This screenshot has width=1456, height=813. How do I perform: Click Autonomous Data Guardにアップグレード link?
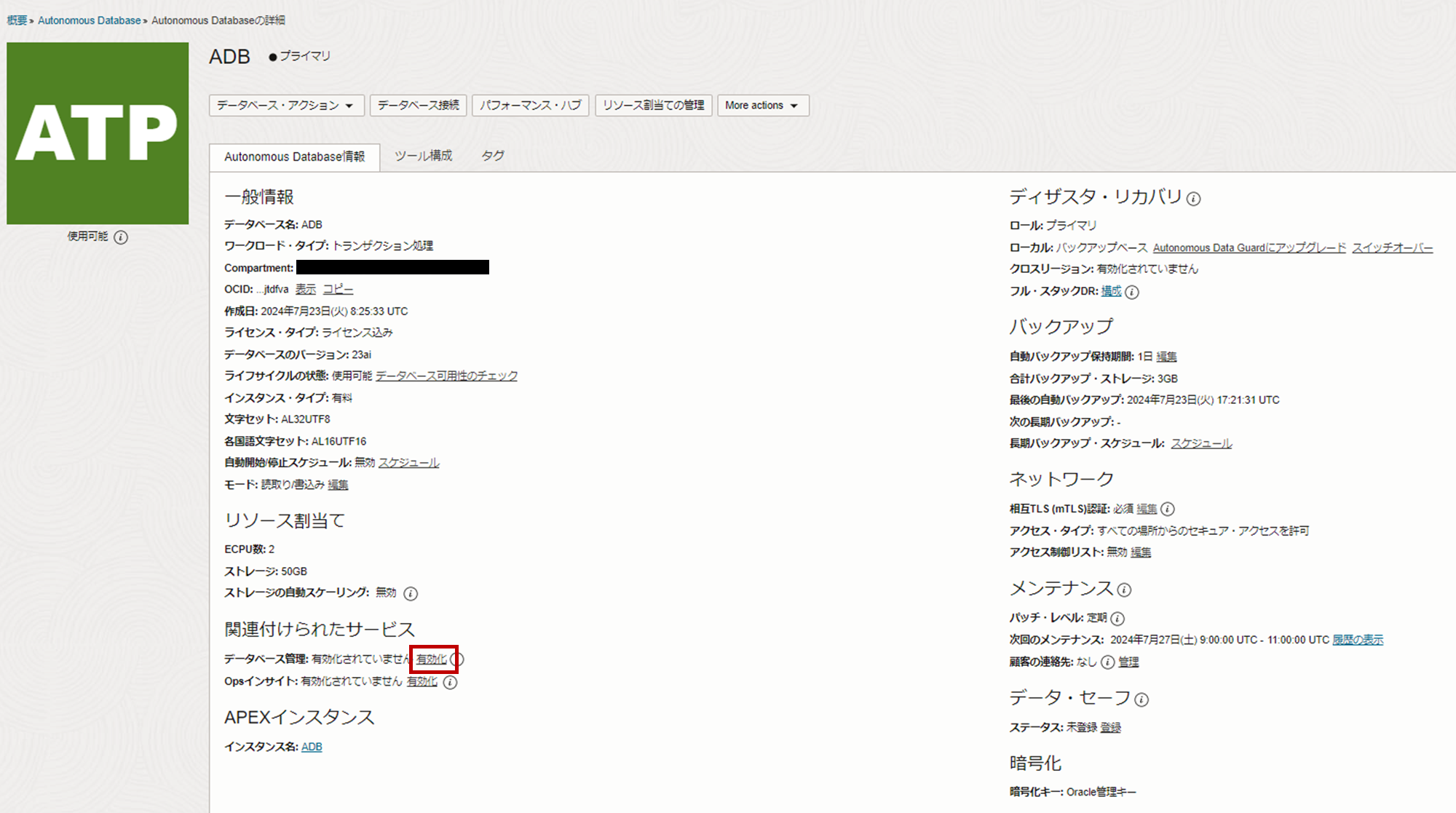(1249, 248)
